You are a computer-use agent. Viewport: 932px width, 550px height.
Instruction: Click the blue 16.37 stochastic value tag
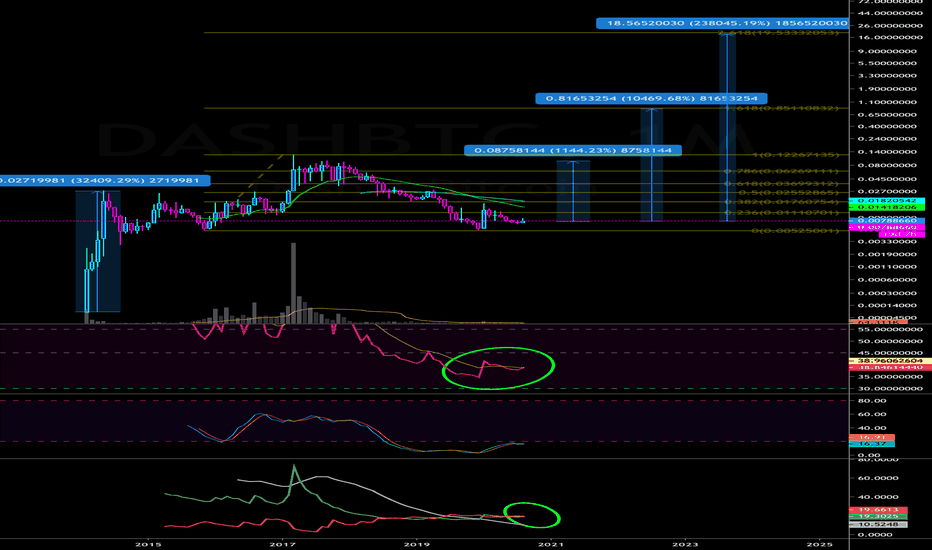[x=872, y=444]
